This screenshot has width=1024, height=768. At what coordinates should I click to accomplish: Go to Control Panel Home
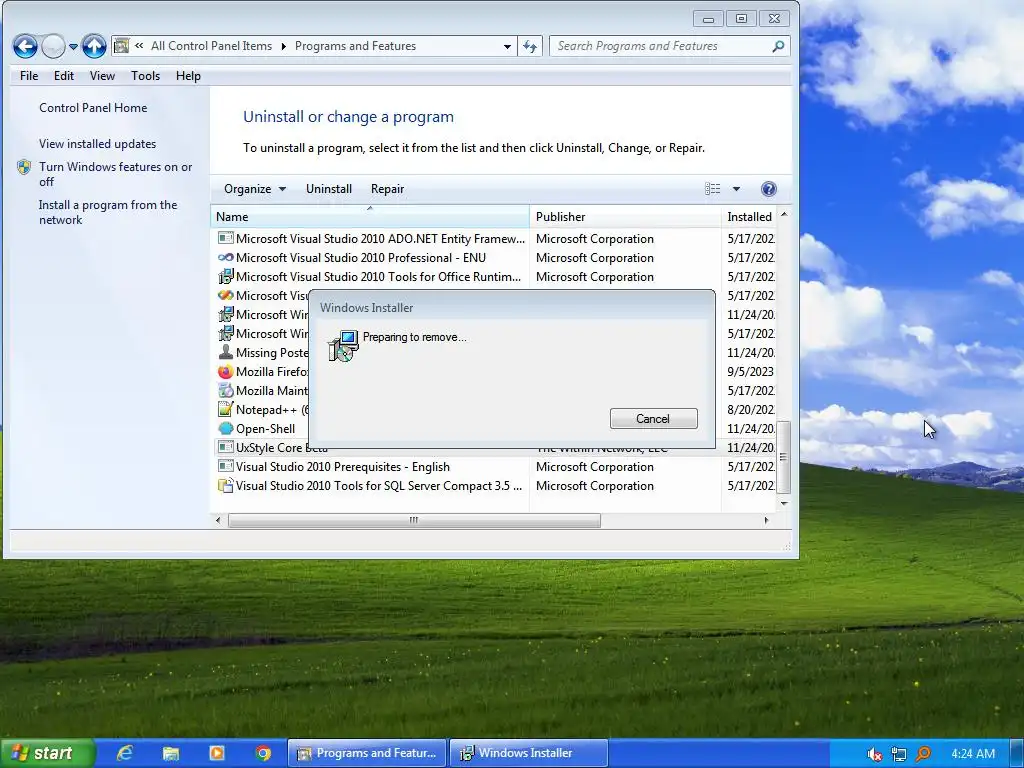[93, 108]
